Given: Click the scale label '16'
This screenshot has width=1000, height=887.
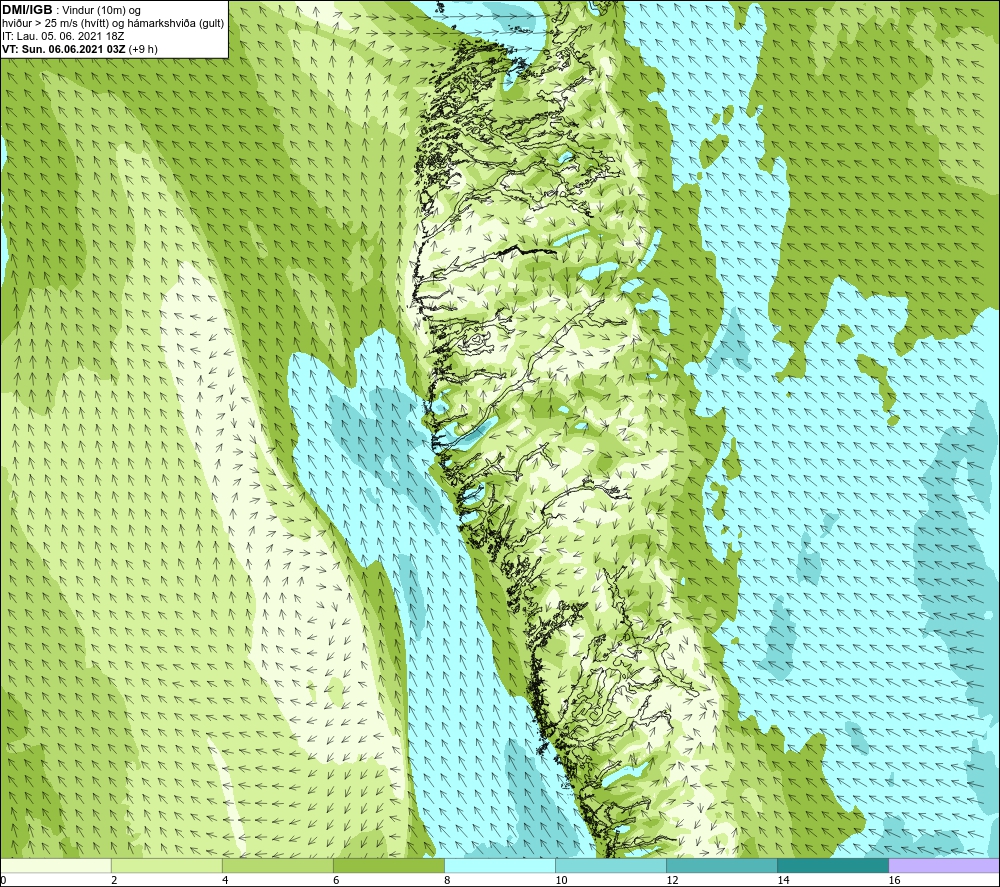Looking at the screenshot, I should [x=893, y=880].
